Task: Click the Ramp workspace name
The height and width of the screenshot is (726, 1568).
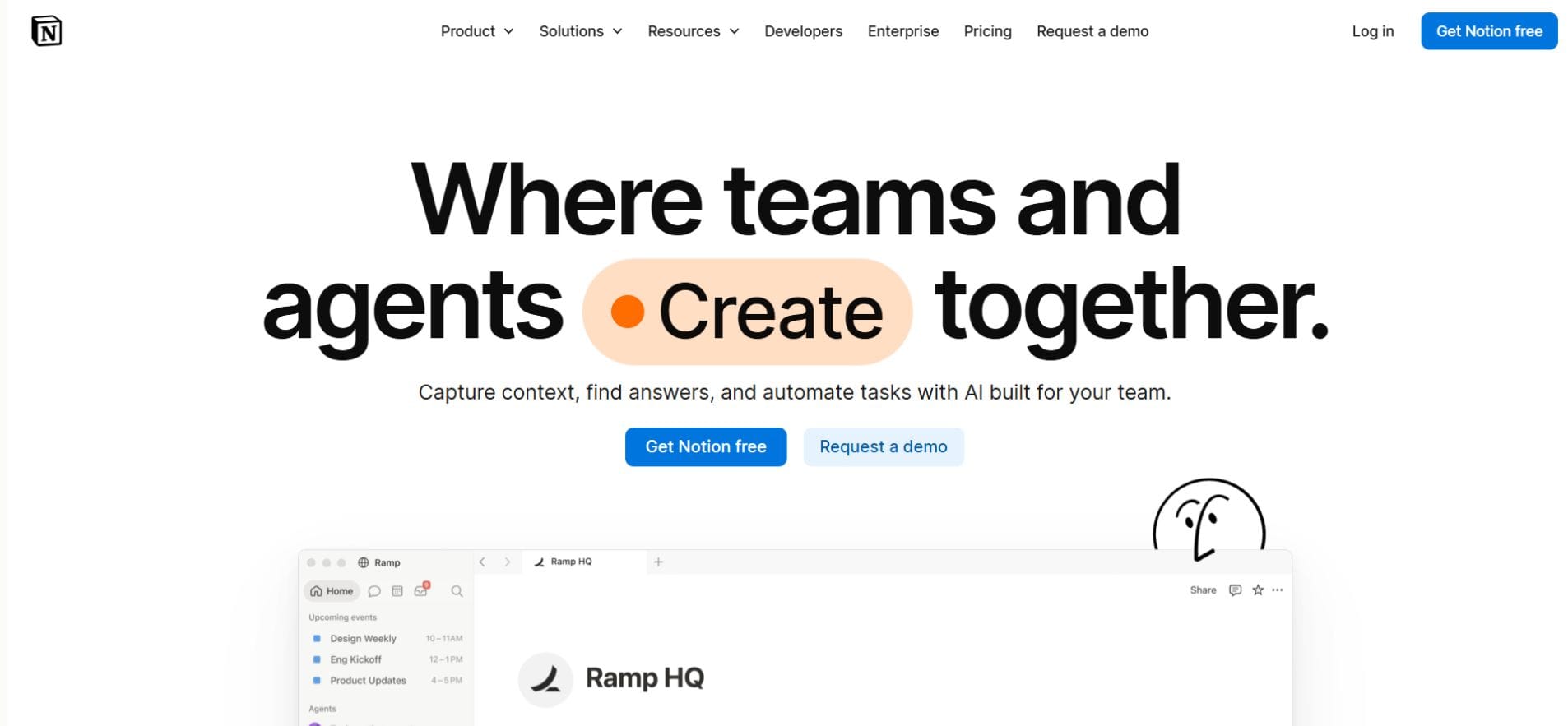Action: [x=387, y=562]
